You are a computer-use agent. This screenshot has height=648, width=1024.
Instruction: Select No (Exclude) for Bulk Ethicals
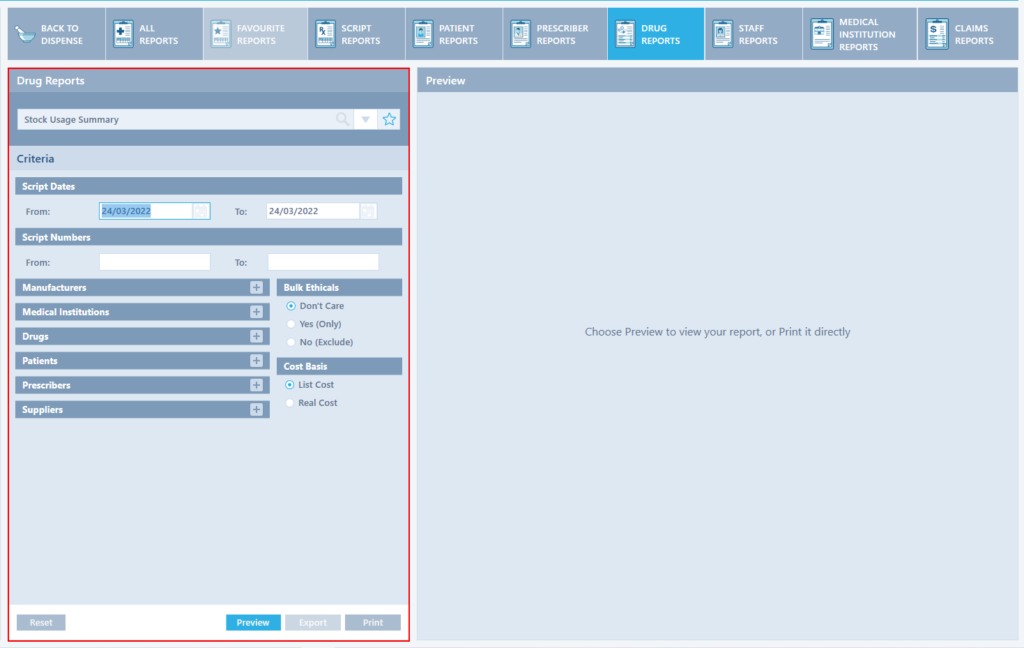291,342
